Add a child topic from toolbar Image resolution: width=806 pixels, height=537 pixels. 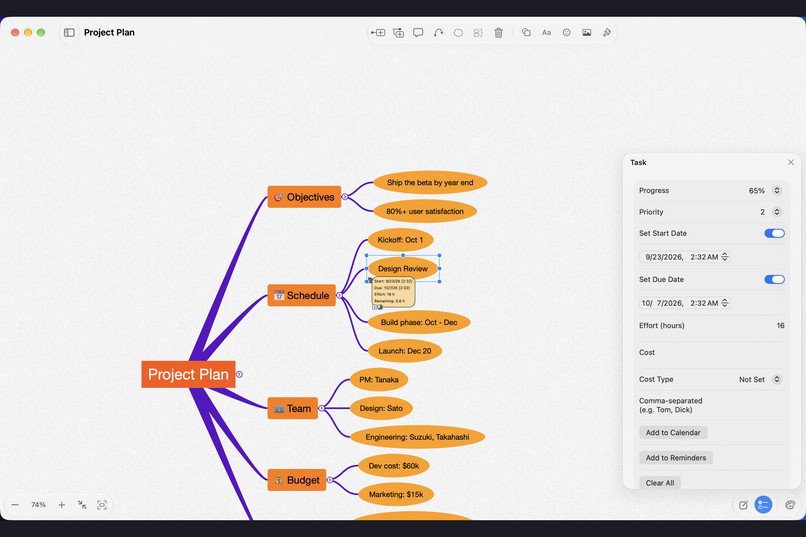point(378,32)
